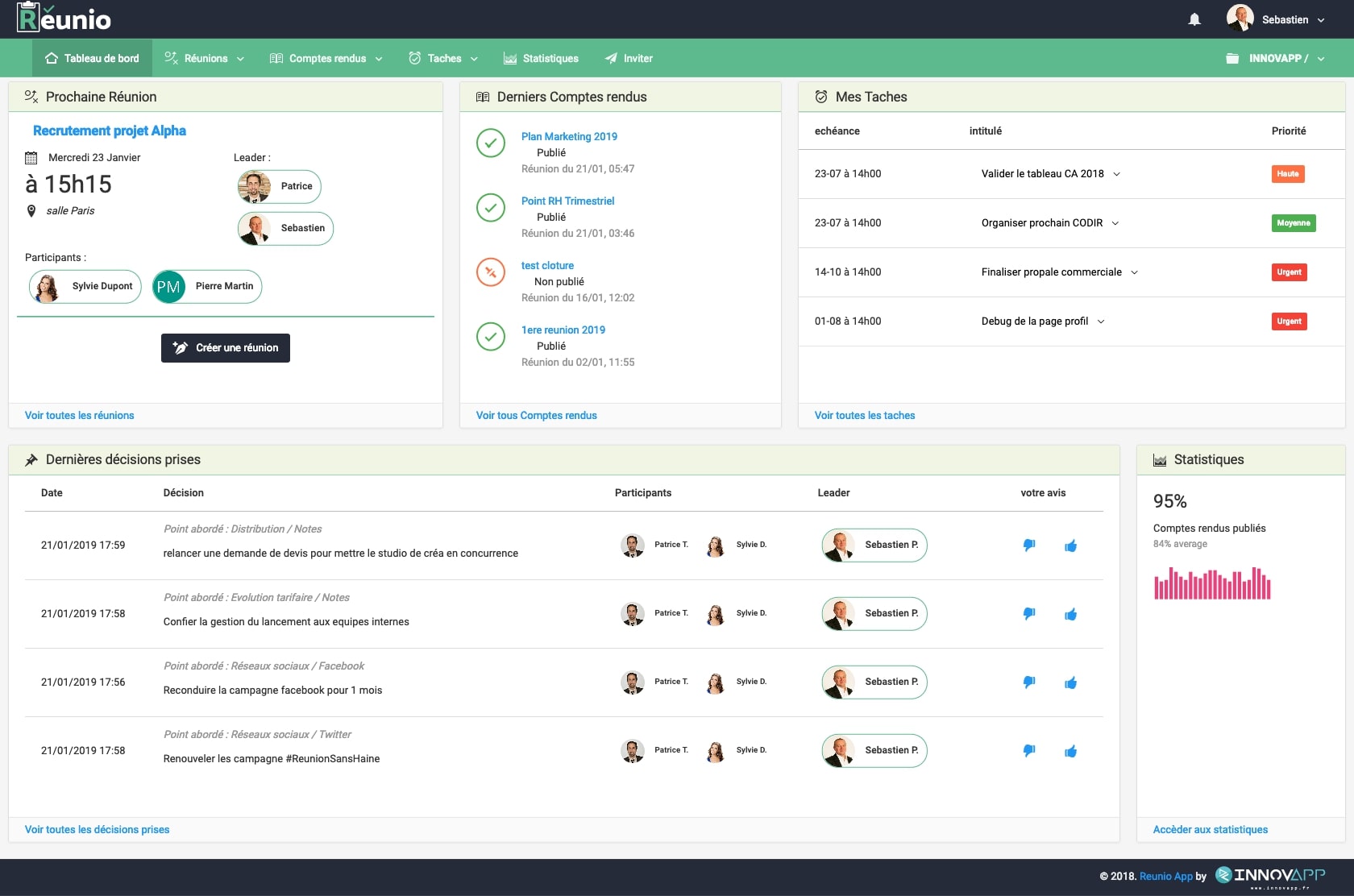This screenshot has width=1354, height=896.
Task: Click thumbs up on the facebook campaign decision
Action: pyautogui.click(x=1070, y=683)
